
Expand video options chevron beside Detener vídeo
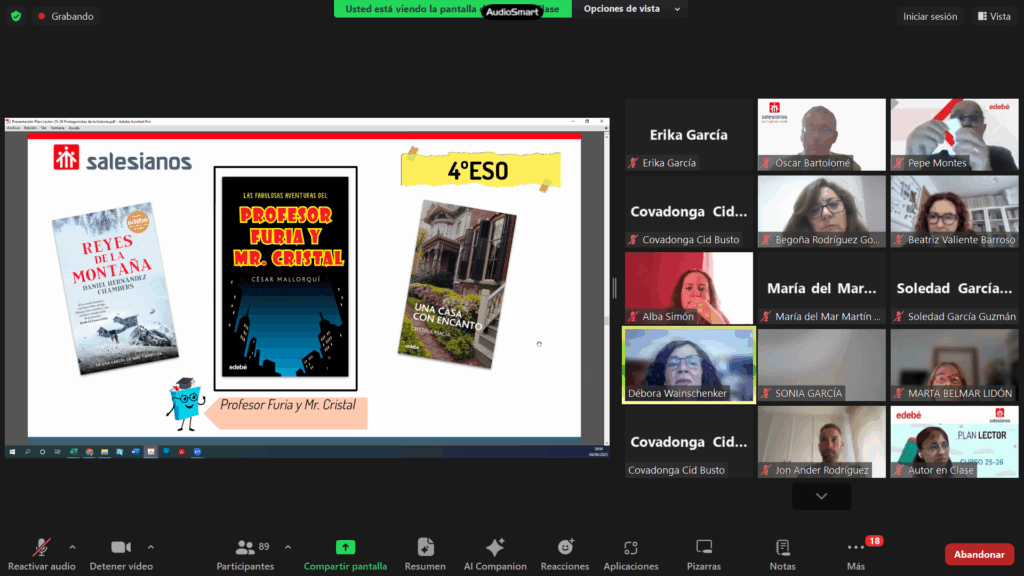click(151, 547)
